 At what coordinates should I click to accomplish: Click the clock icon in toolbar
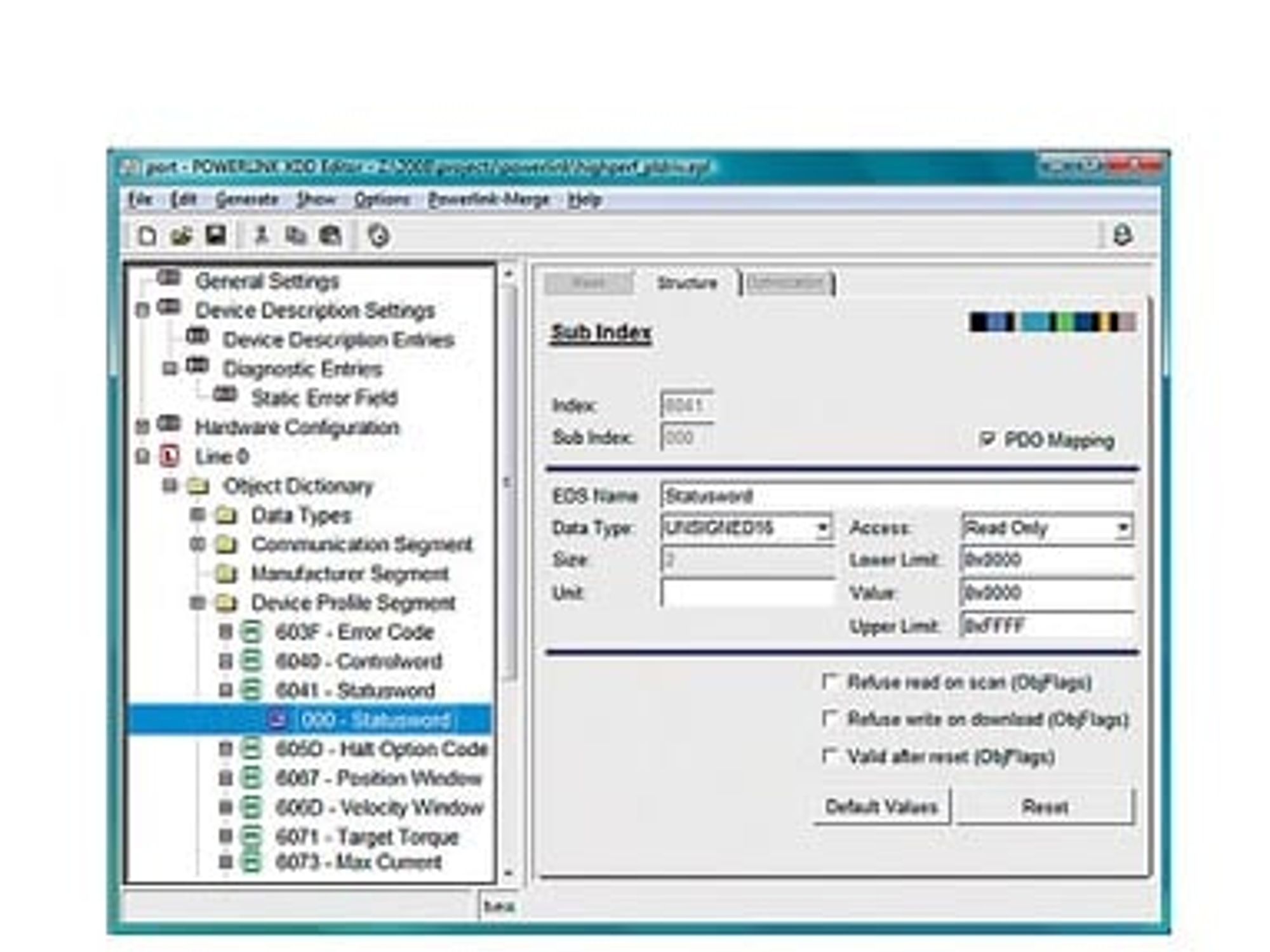[378, 236]
